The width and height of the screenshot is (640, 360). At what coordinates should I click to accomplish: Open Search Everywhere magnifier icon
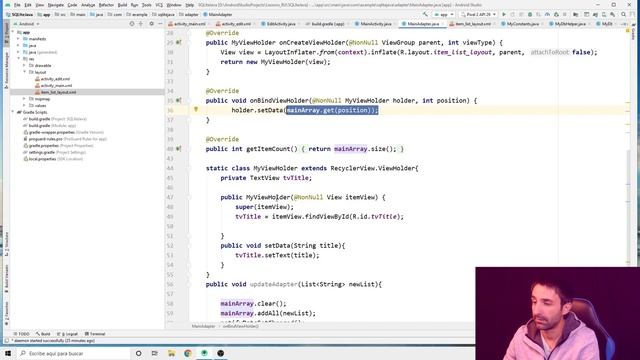pos(623,14)
